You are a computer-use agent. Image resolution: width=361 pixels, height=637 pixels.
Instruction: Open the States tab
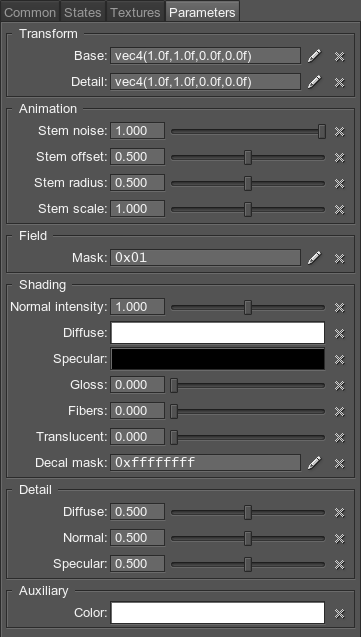click(x=83, y=12)
